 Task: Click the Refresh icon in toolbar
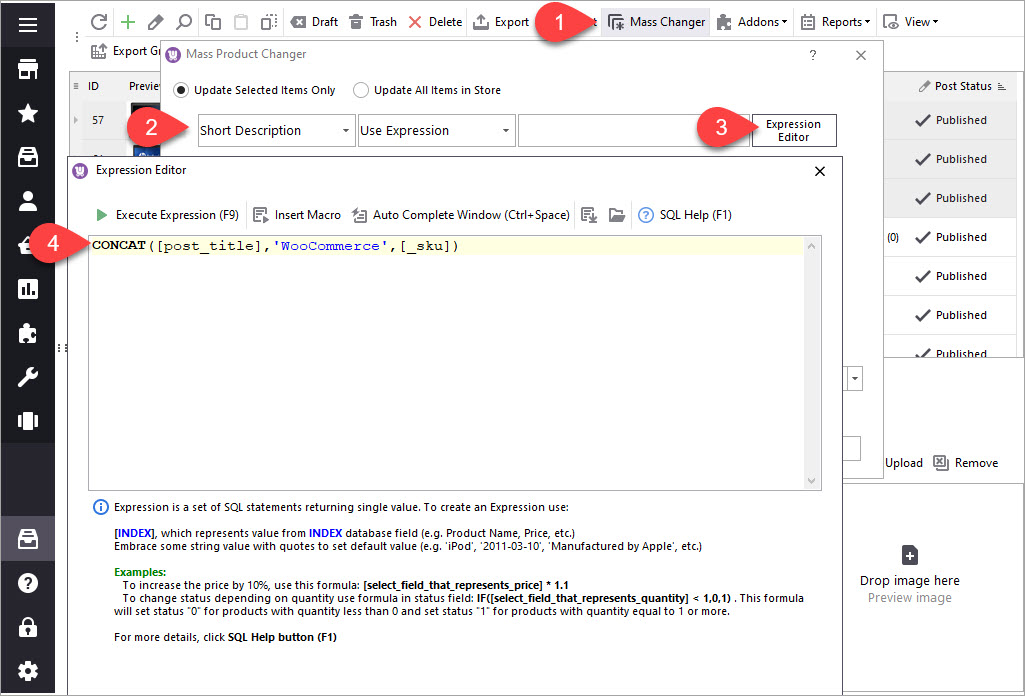coord(98,22)
